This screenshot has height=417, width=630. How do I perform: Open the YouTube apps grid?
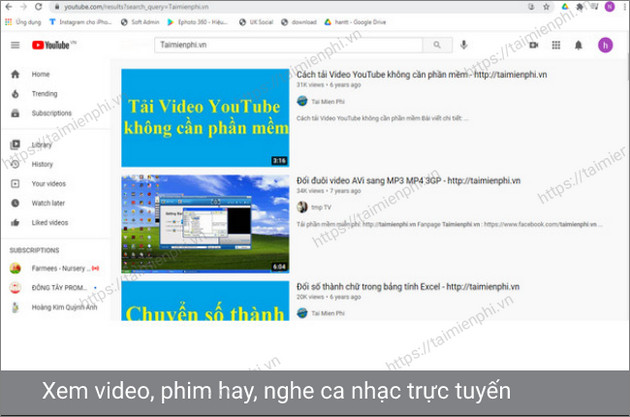point(556,45)
